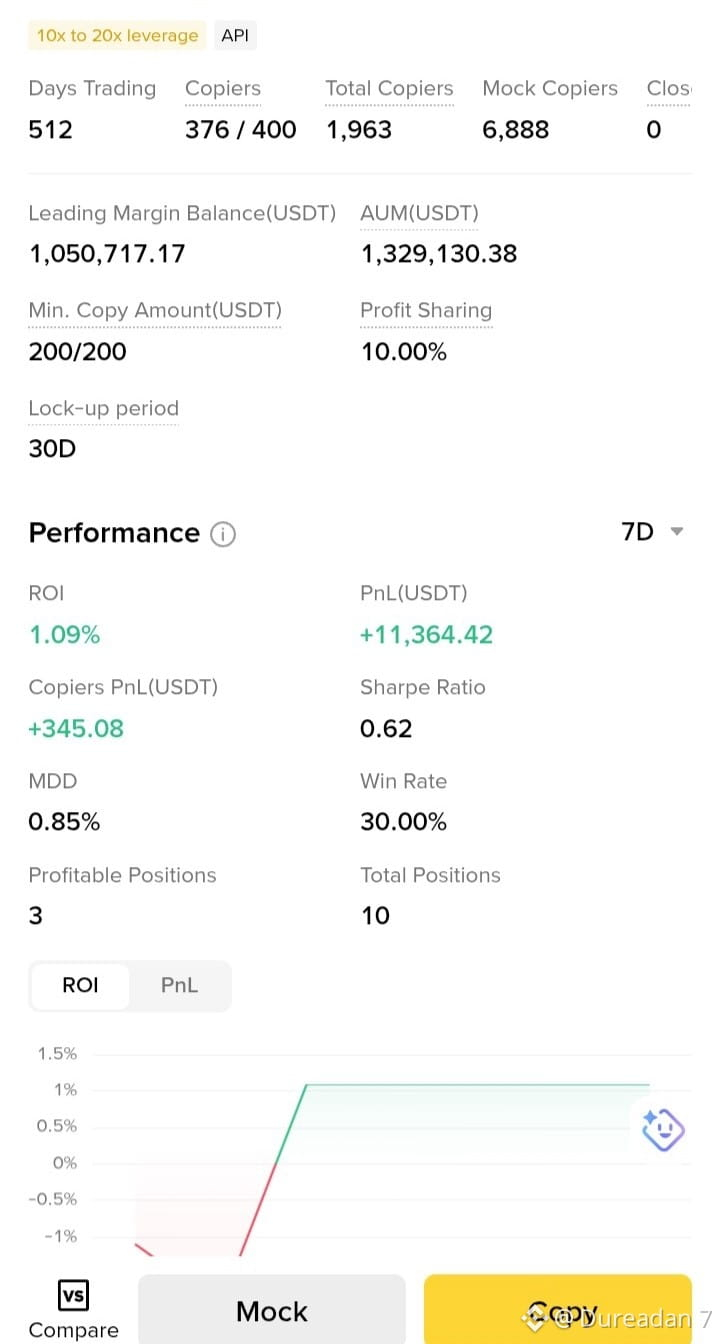This screenshot has height=1344, width=720.
Task: Select the ROI chart tab
Action: [x=80, y=985]
